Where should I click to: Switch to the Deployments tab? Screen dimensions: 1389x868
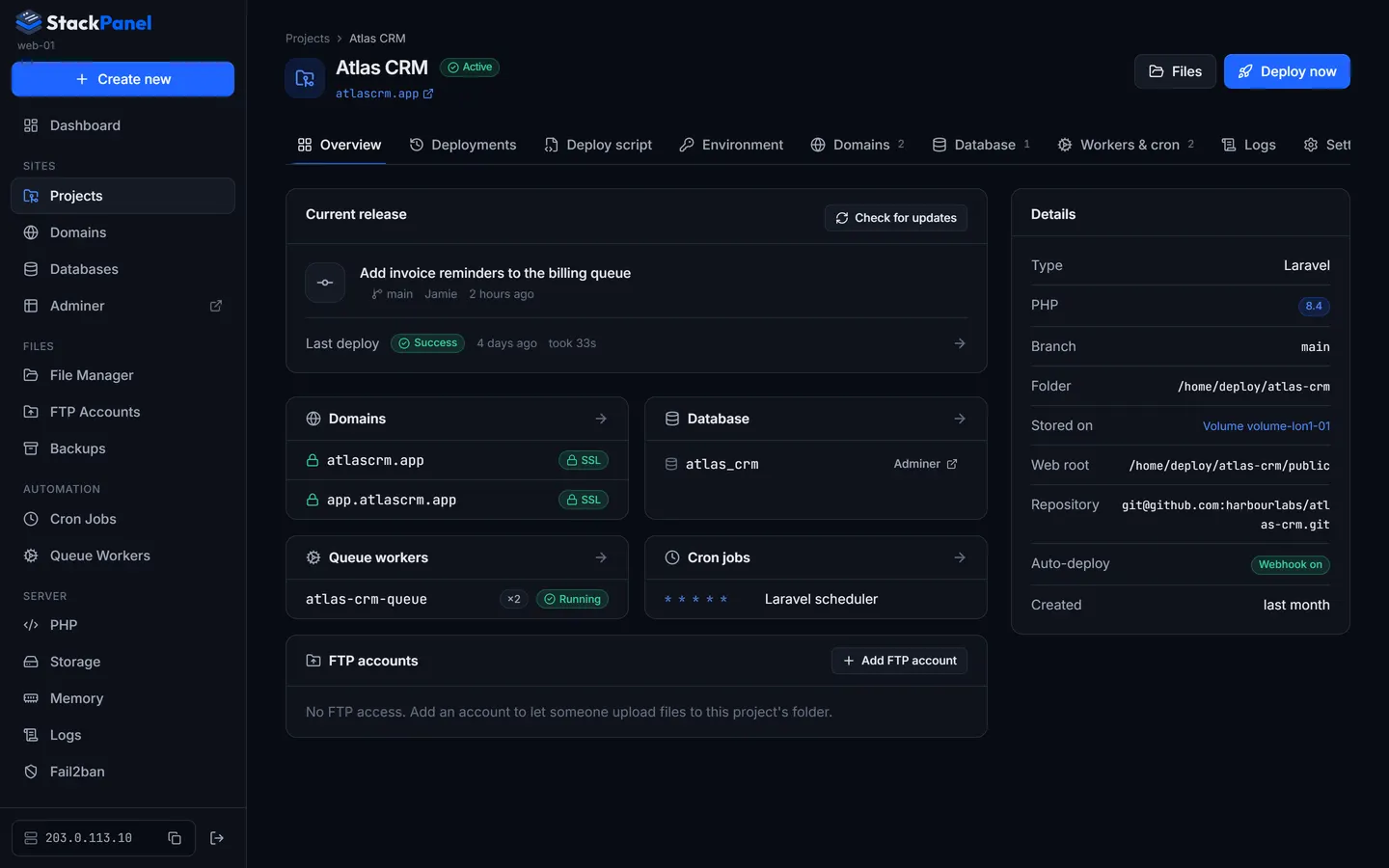(x=463, y=145)
